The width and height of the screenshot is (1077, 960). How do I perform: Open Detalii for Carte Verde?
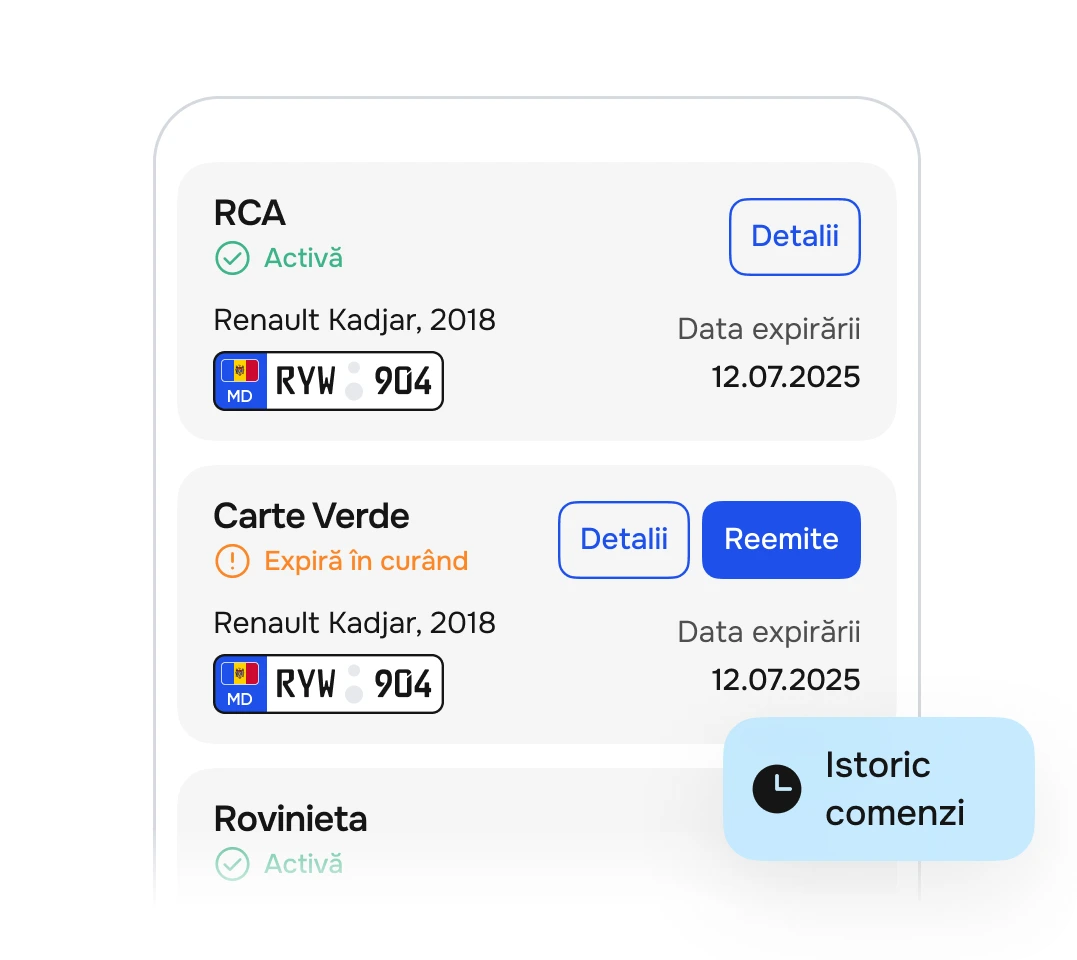pos(624,540)
